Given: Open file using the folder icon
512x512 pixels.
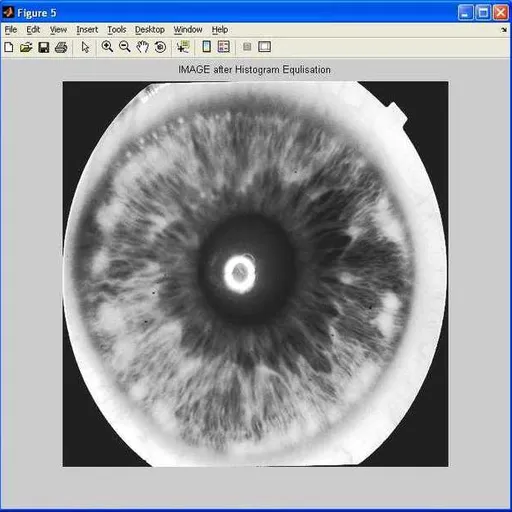Looking at the screenshot, I should pyautogui.click(x=26, y=47).
